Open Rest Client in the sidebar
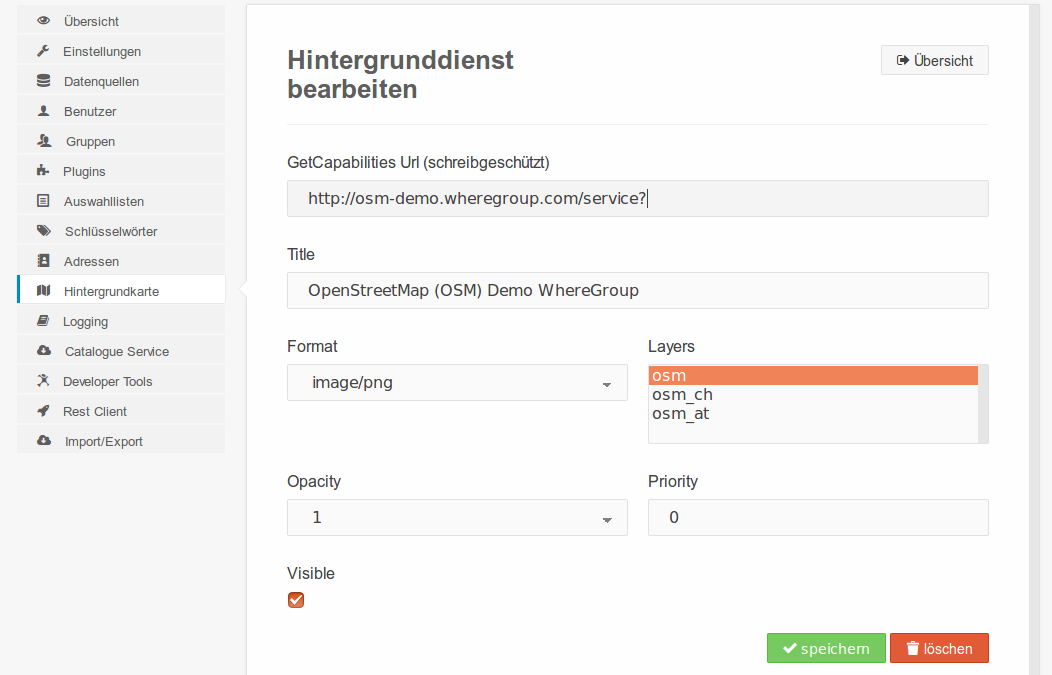Viewport: 1052px width, 675px height. point(121,411)
